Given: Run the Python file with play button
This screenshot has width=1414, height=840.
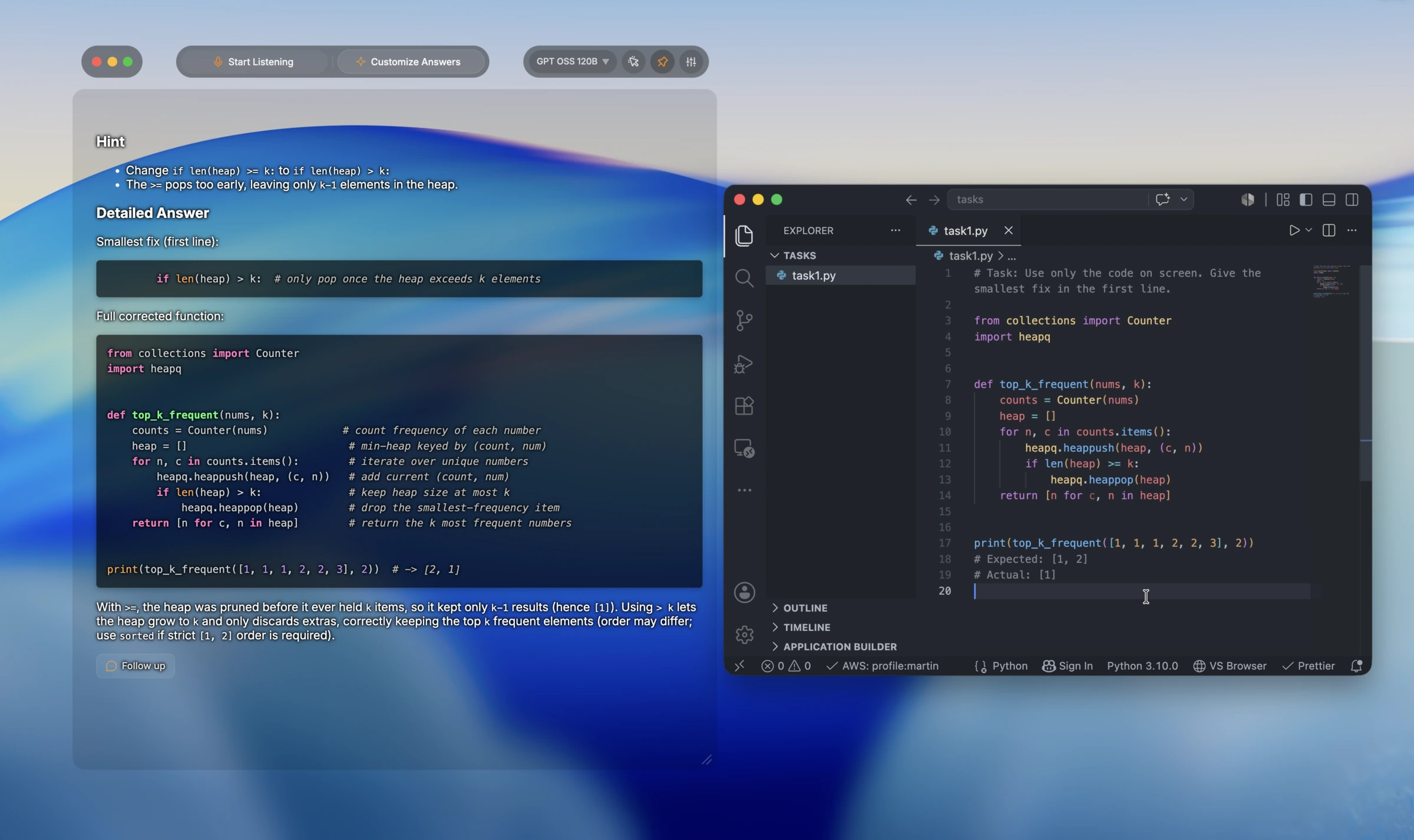Looking at the screenshot, I should pyautogui.click(x=1294, y=230).
